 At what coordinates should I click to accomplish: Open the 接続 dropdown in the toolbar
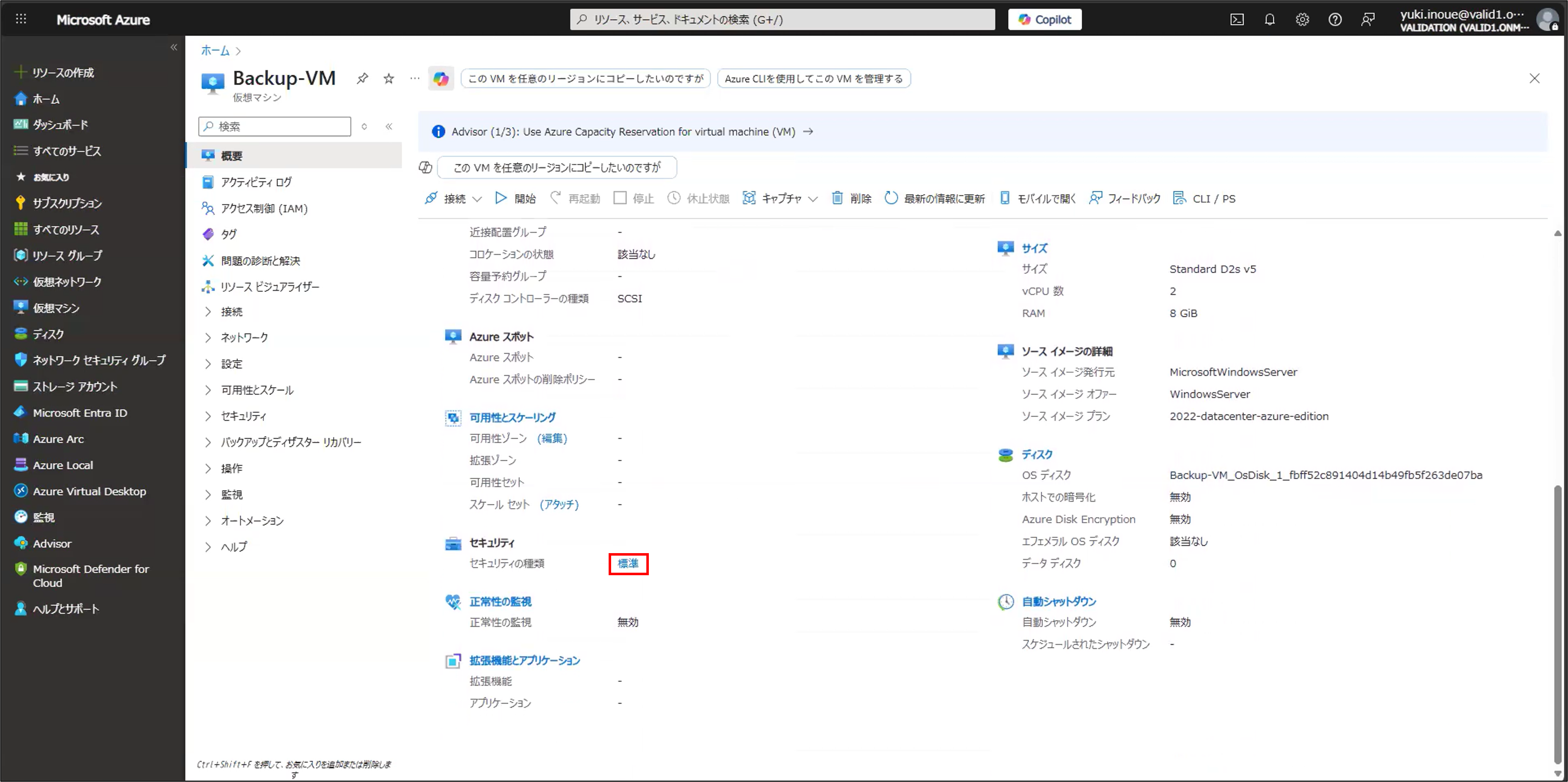[477, 199]
